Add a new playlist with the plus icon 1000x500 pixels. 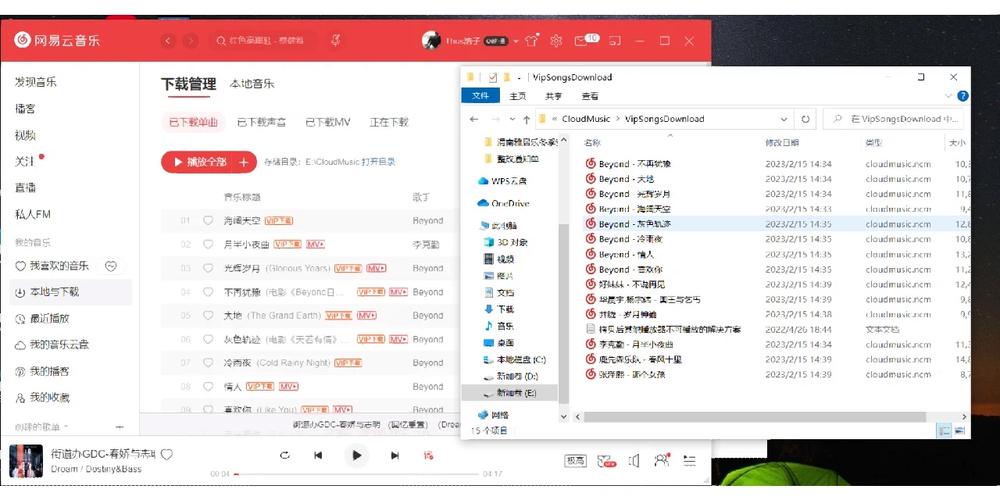[x=119, y=427]
